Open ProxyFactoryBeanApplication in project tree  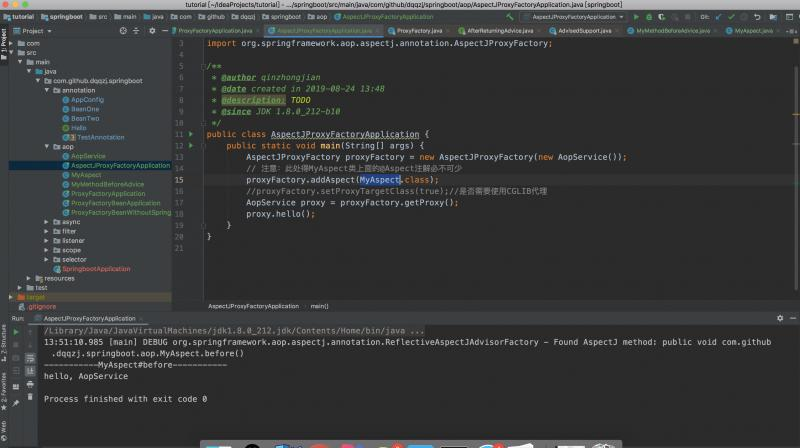[115, 203]
